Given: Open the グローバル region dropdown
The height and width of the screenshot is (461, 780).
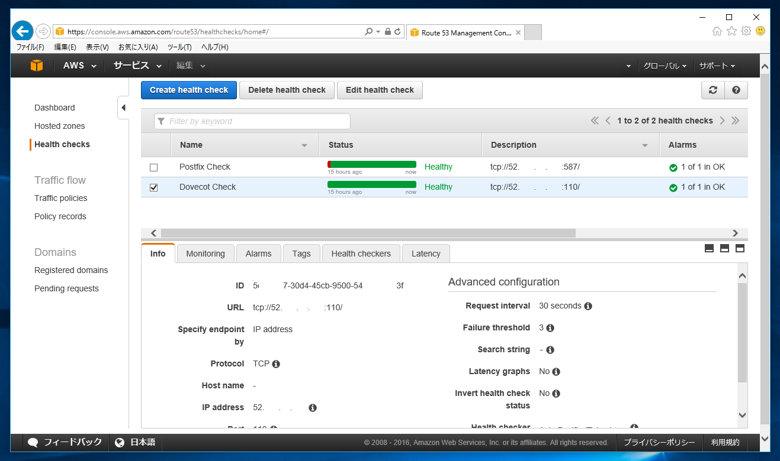Looking at the screenshot, I should (x=665, y=66).
